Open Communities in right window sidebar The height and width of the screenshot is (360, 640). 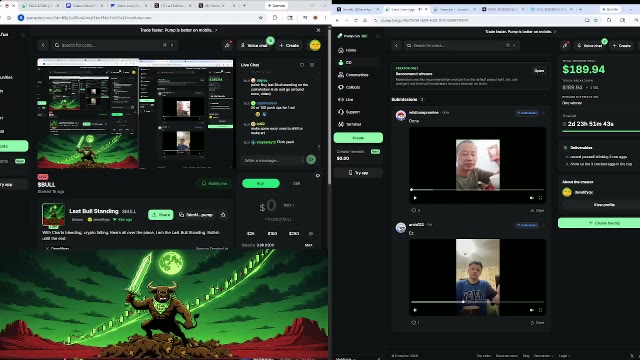point(358,75)
